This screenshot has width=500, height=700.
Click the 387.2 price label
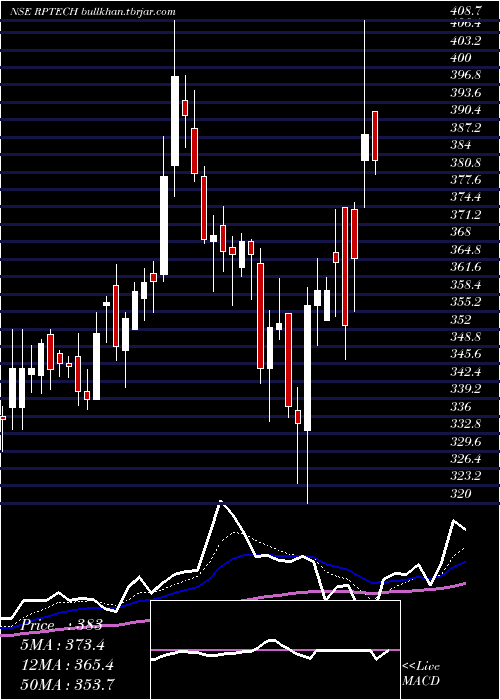click(x=466, y=128)
